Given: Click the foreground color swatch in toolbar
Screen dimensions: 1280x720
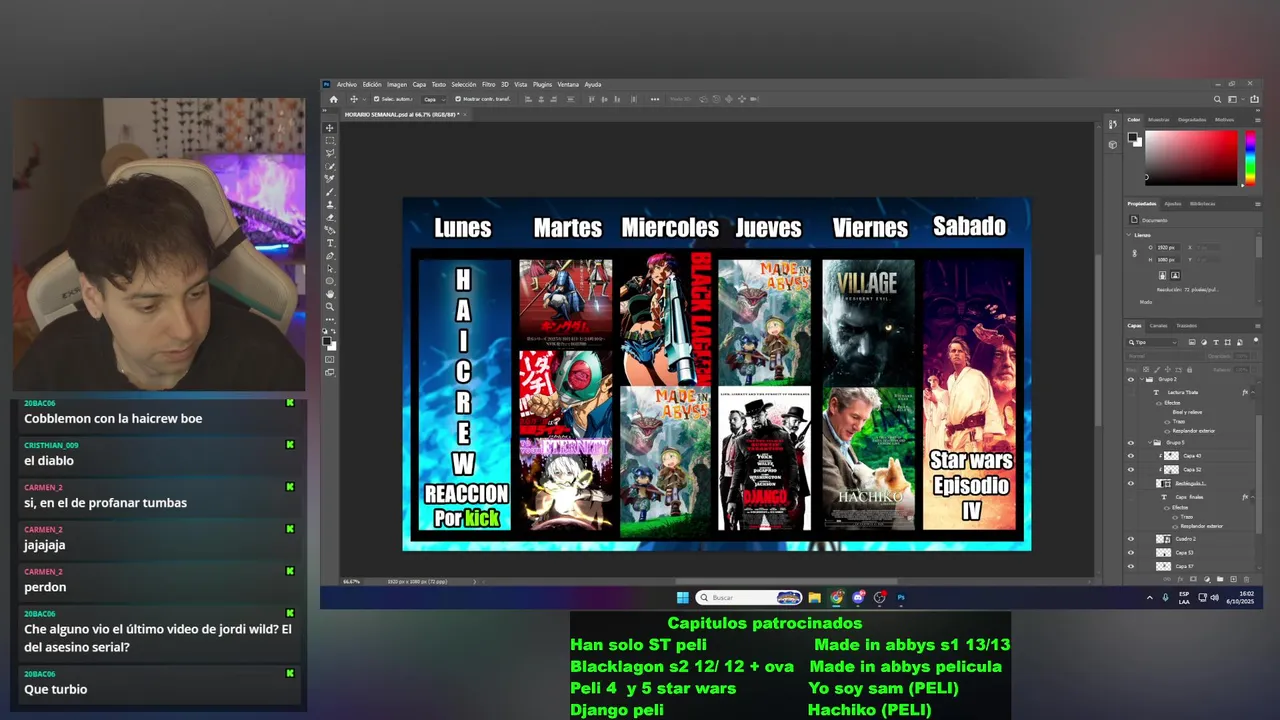Looking at the screenshot, I should [x=327, y=340].
